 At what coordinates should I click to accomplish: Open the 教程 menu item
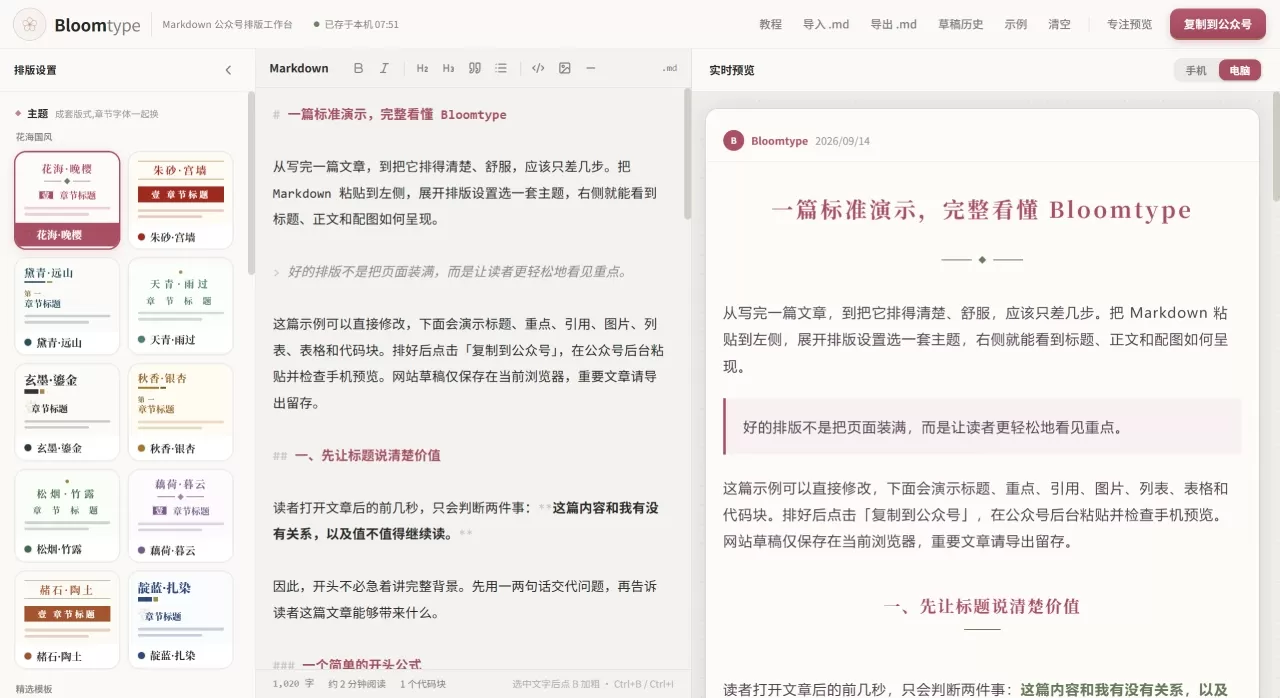[x=770, y=24]
